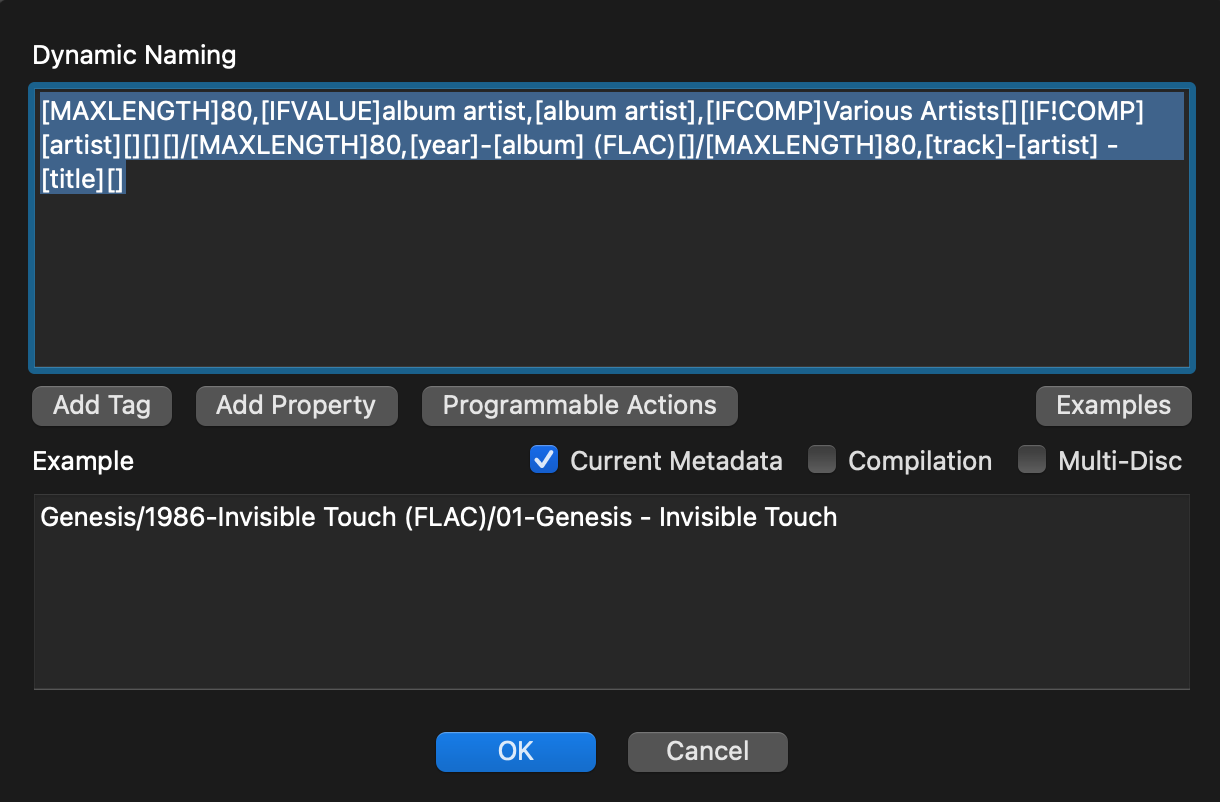Open the Add Property menu
1220x802 pixels.
296,405
